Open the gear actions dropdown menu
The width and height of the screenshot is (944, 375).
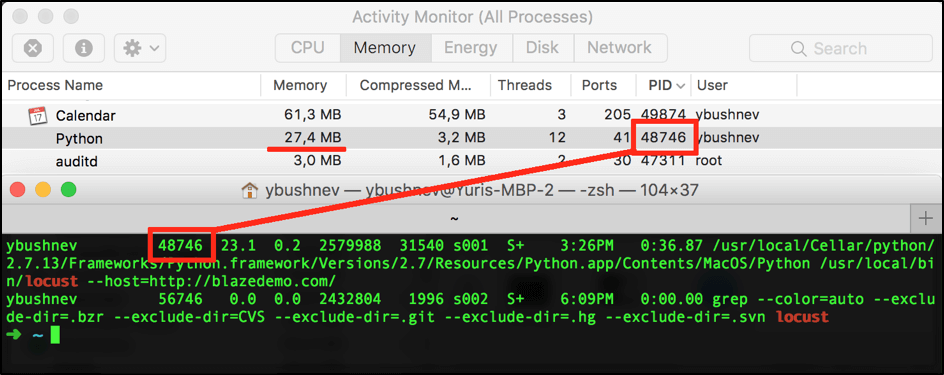(x=140, y=48)
